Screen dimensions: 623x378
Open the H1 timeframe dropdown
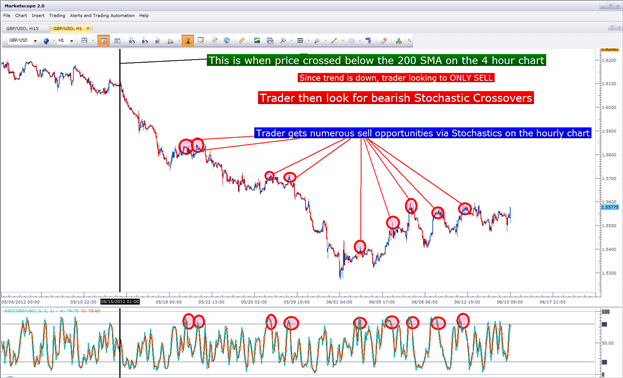pos(72,41)
